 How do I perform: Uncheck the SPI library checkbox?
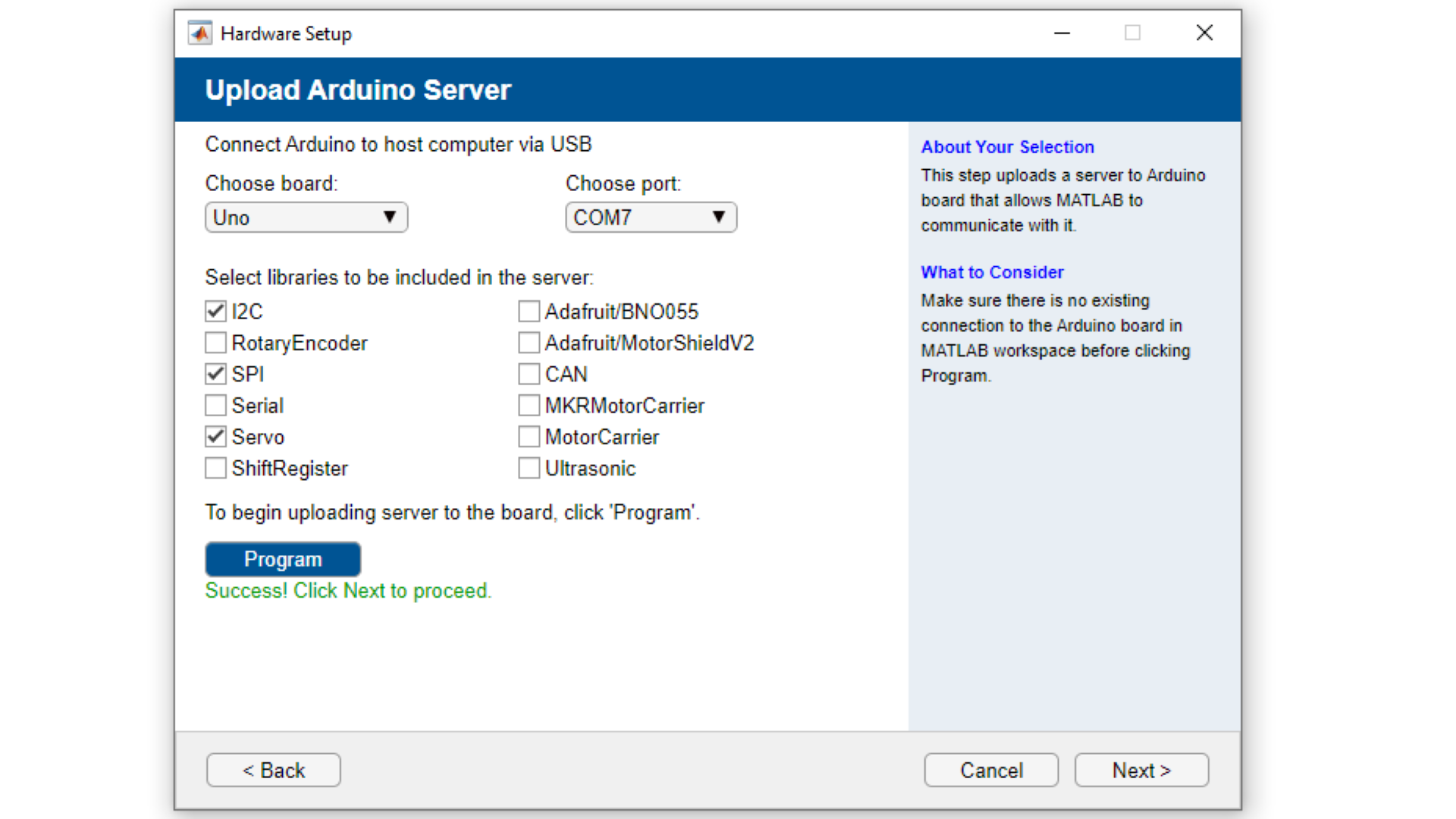tap(216, 374)
